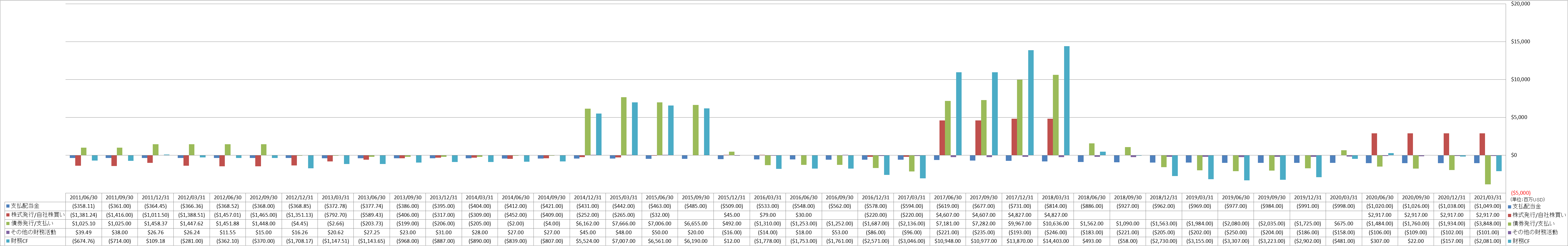
Task: Click the $10,948.00 cell
Action: tap(948, 241)
